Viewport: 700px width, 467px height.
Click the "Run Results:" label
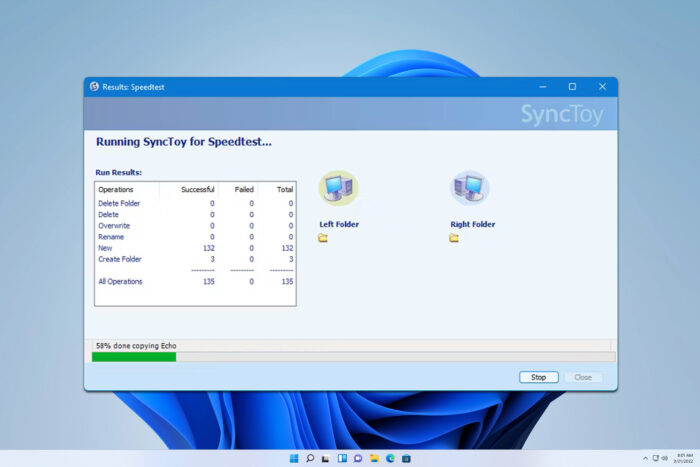pos(119,172)
